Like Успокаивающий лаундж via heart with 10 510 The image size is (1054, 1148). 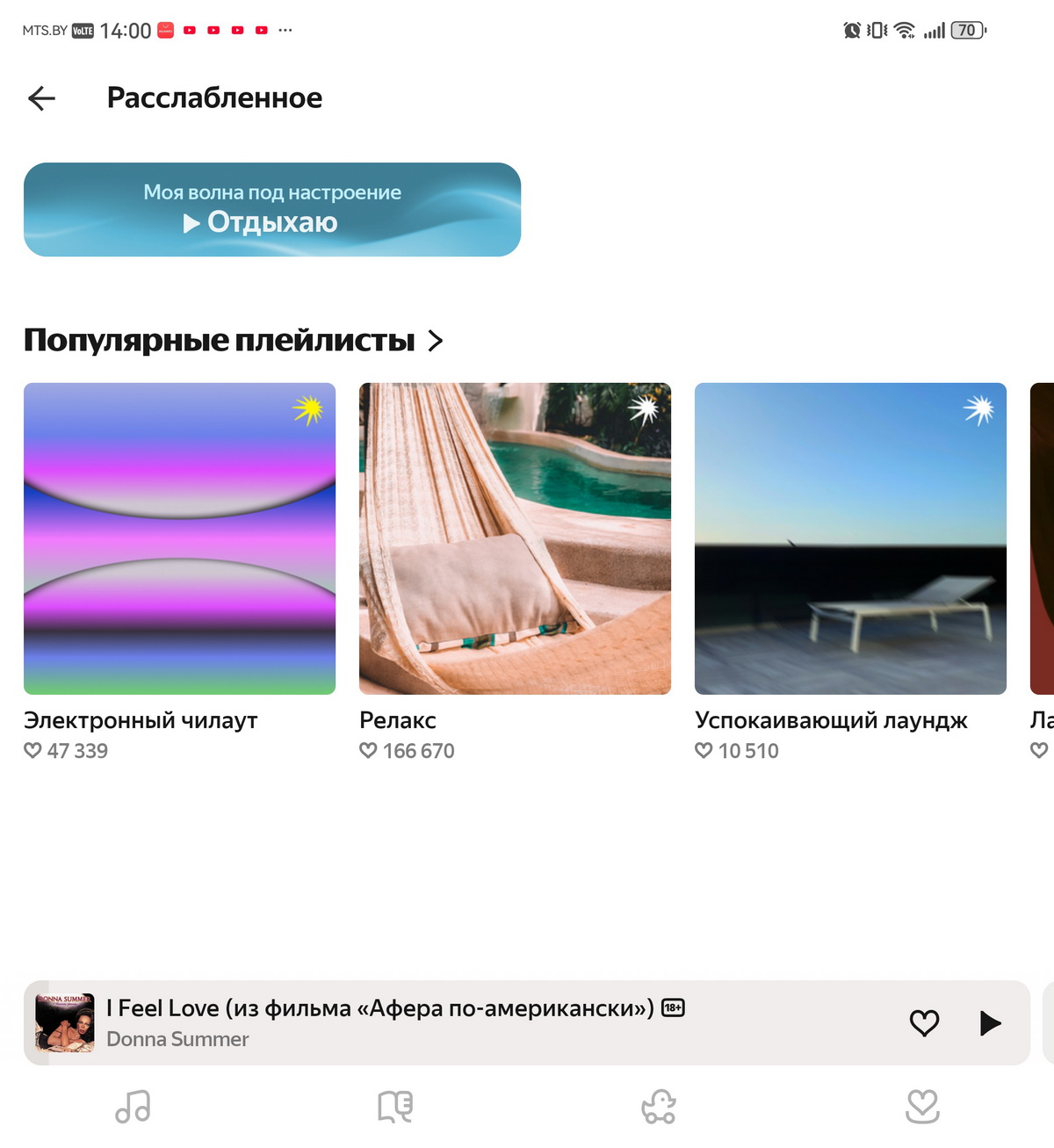704,751
